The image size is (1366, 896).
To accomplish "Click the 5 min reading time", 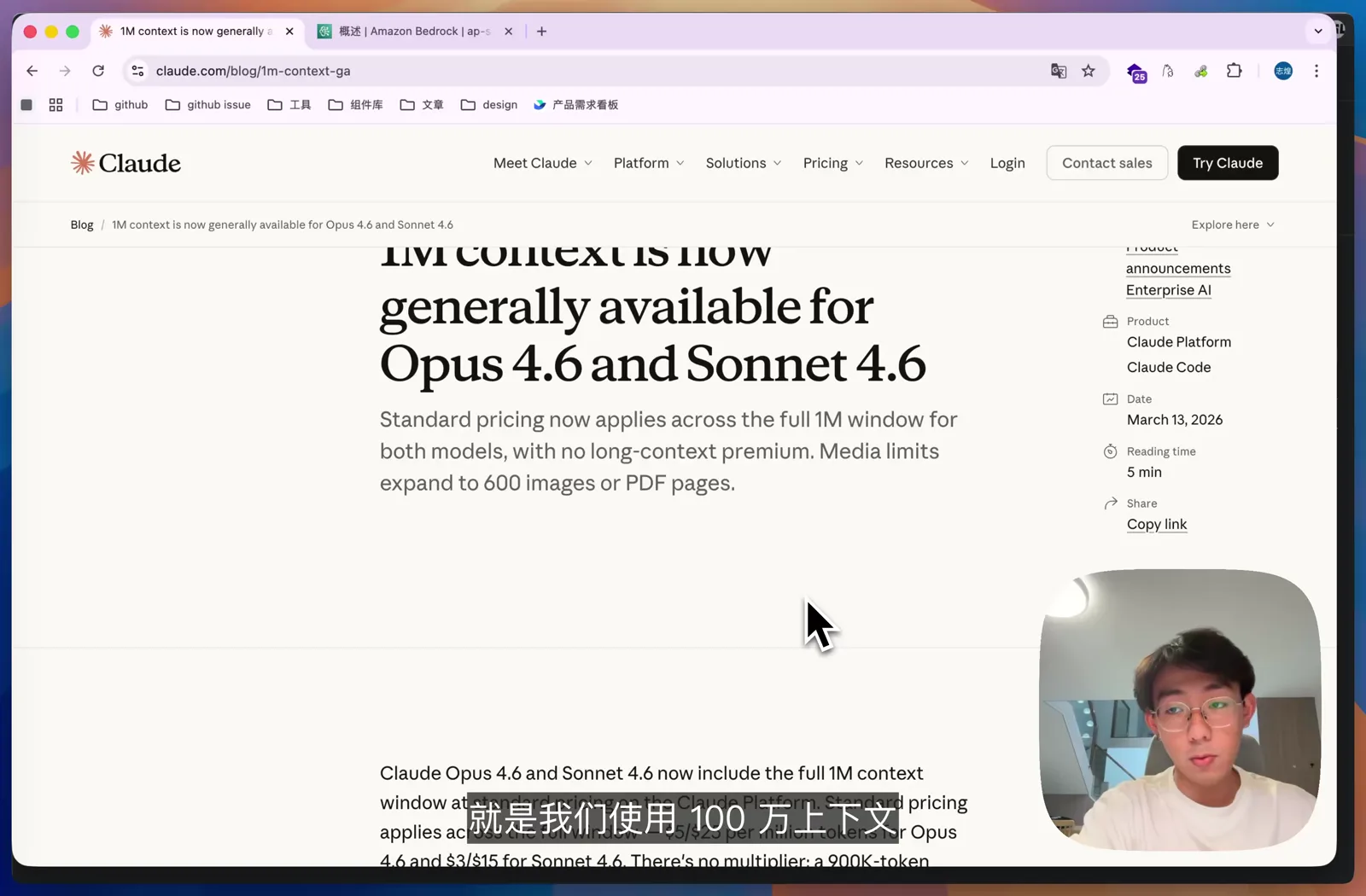I will coord(1144,473).
